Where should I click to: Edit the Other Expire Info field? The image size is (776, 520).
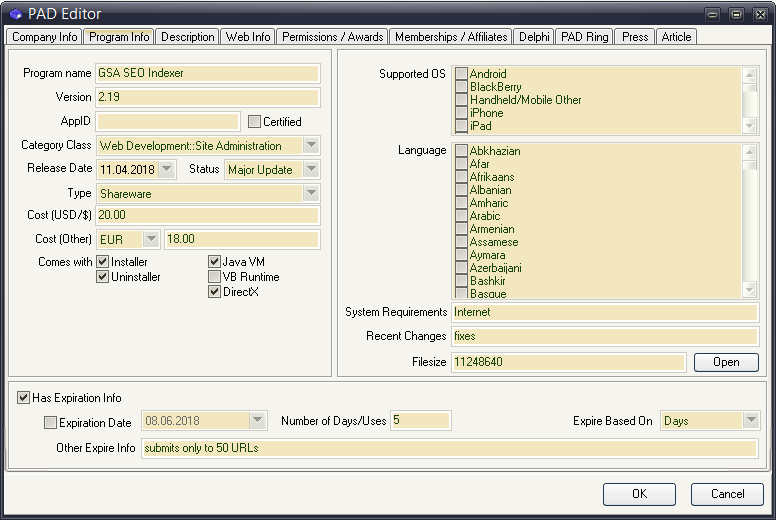click(450, 448)
